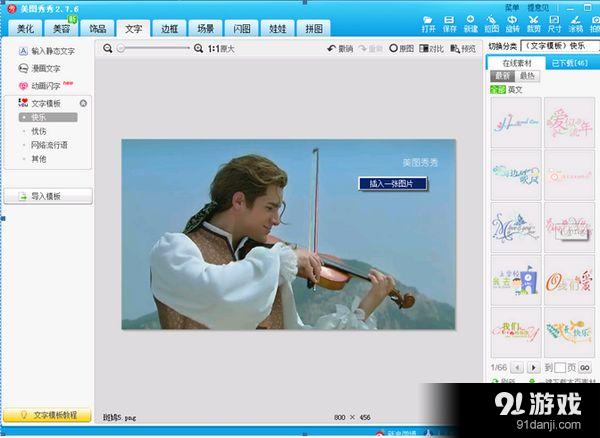This screenshot has width=600, height=438.
Task: Choose 漫画文字 comic text option
Action: 39,68
